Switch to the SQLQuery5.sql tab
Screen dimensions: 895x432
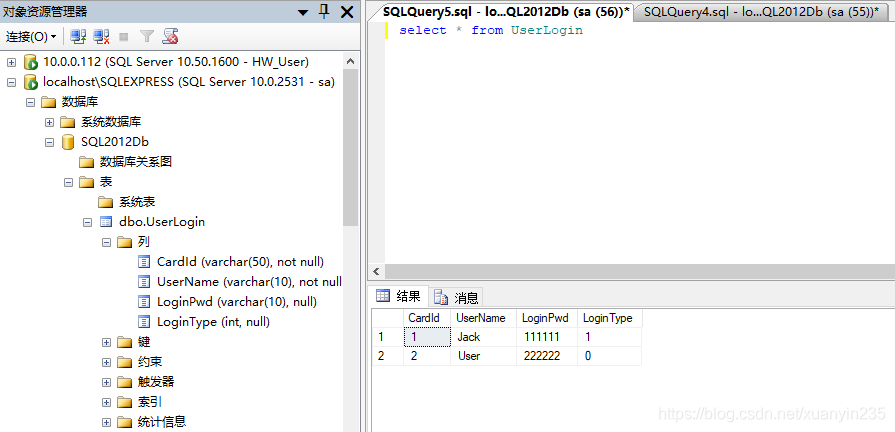[x=506, y=12]
